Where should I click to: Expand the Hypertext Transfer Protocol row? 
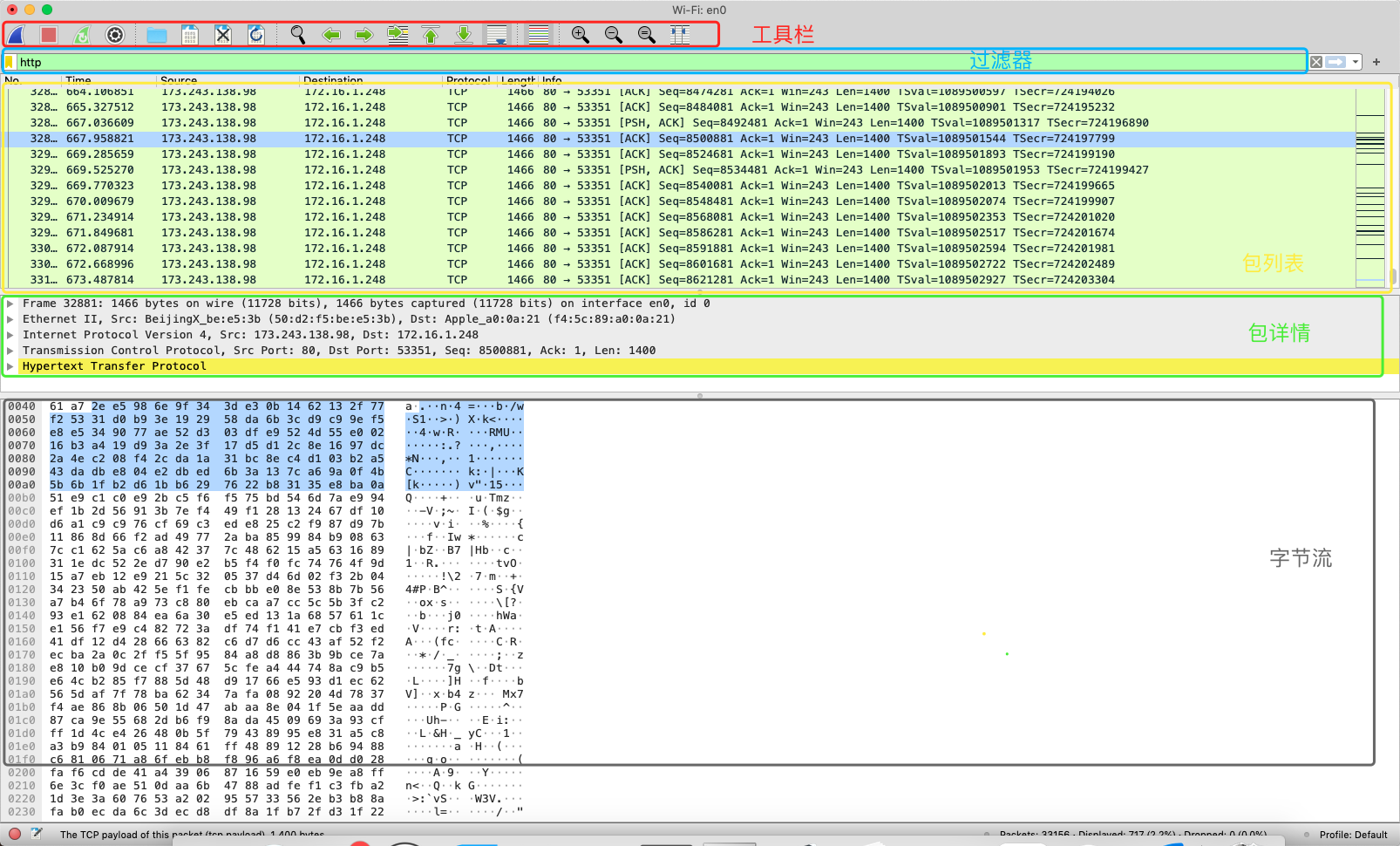pos(10,366)
